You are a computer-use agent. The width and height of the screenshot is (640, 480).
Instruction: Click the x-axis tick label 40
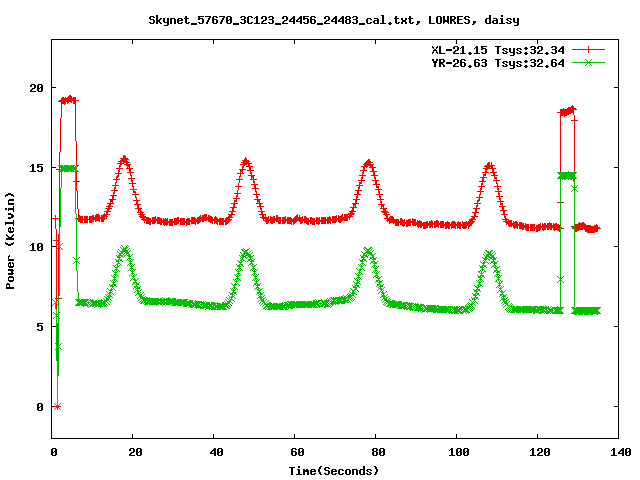click(216, 452)
